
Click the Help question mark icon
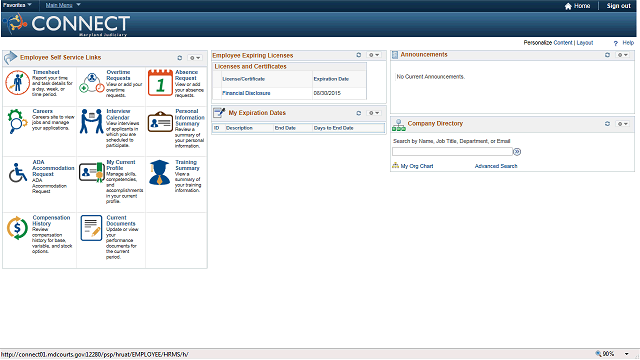point(616,43)
